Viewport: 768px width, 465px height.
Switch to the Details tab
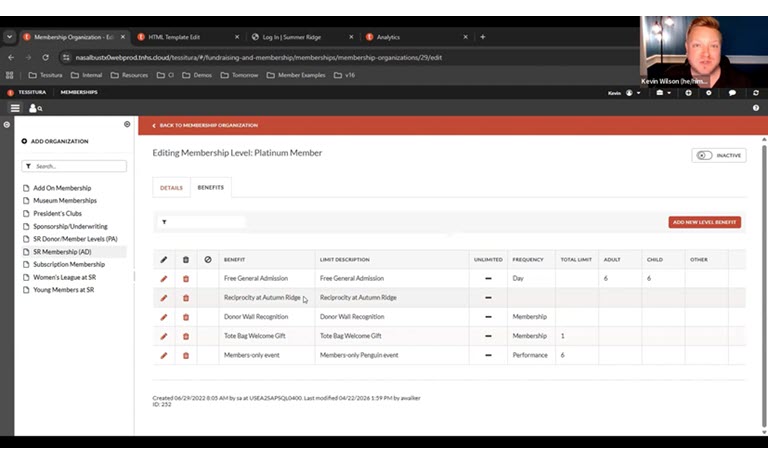click(x=171, y=188)
